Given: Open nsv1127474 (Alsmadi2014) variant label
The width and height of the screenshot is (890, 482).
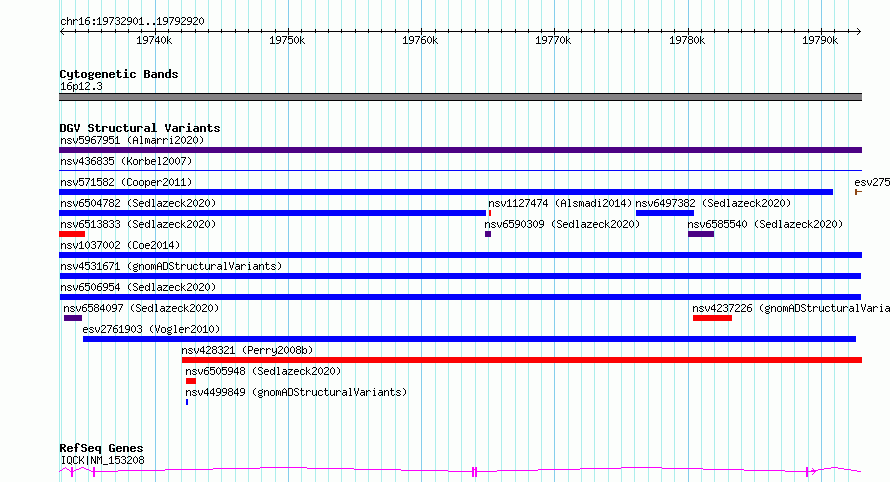Looking at the screenshot, I should pyautogui.click(x=560, y=203).
